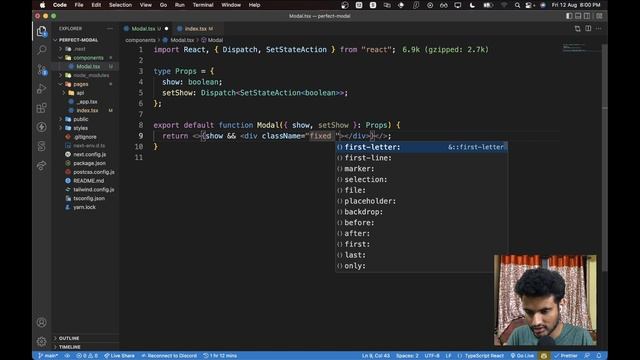Open the Run and Debug view

tap(42, 89)
